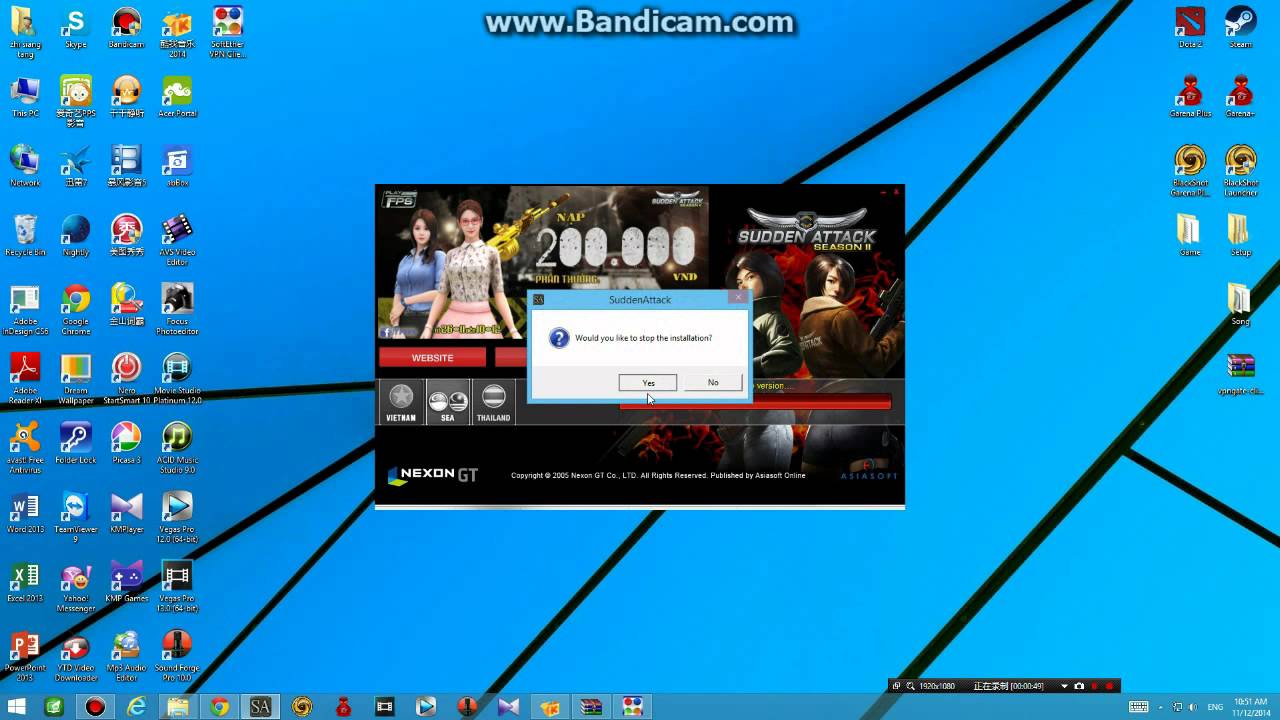
Task: Click the Nexon GT logo
Action: (433, 474)
